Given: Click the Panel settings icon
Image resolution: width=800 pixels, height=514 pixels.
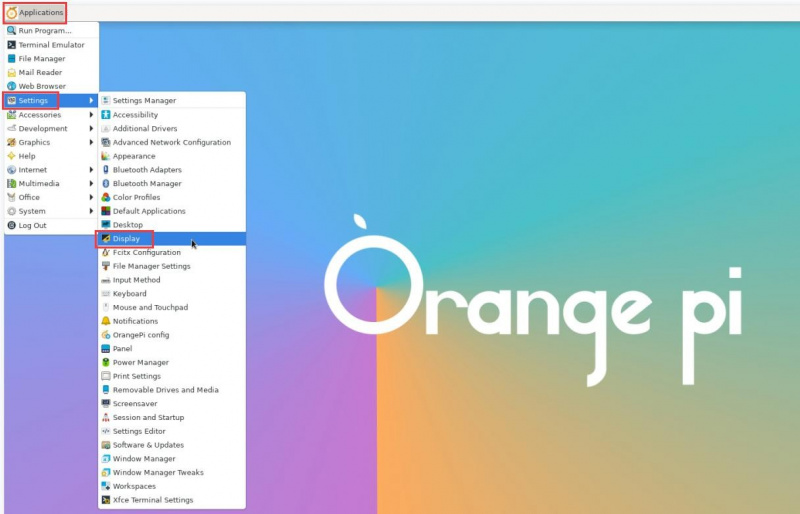Looking at the screenshot, I should point(106,349).
